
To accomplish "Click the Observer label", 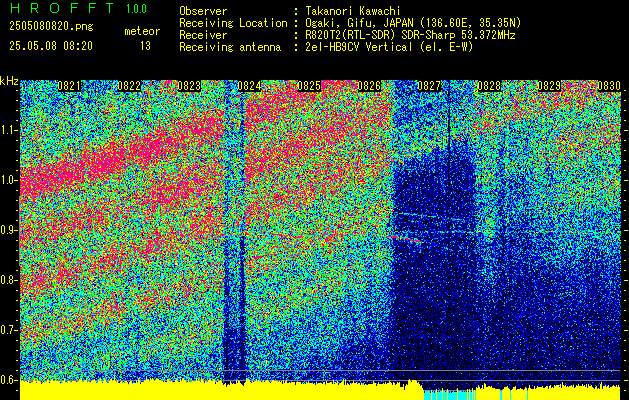I will coord(203,11).
